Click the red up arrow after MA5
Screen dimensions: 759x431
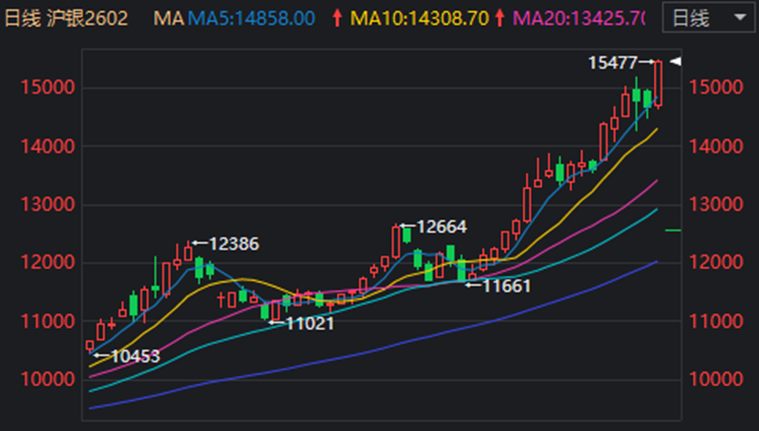point(336,18)
